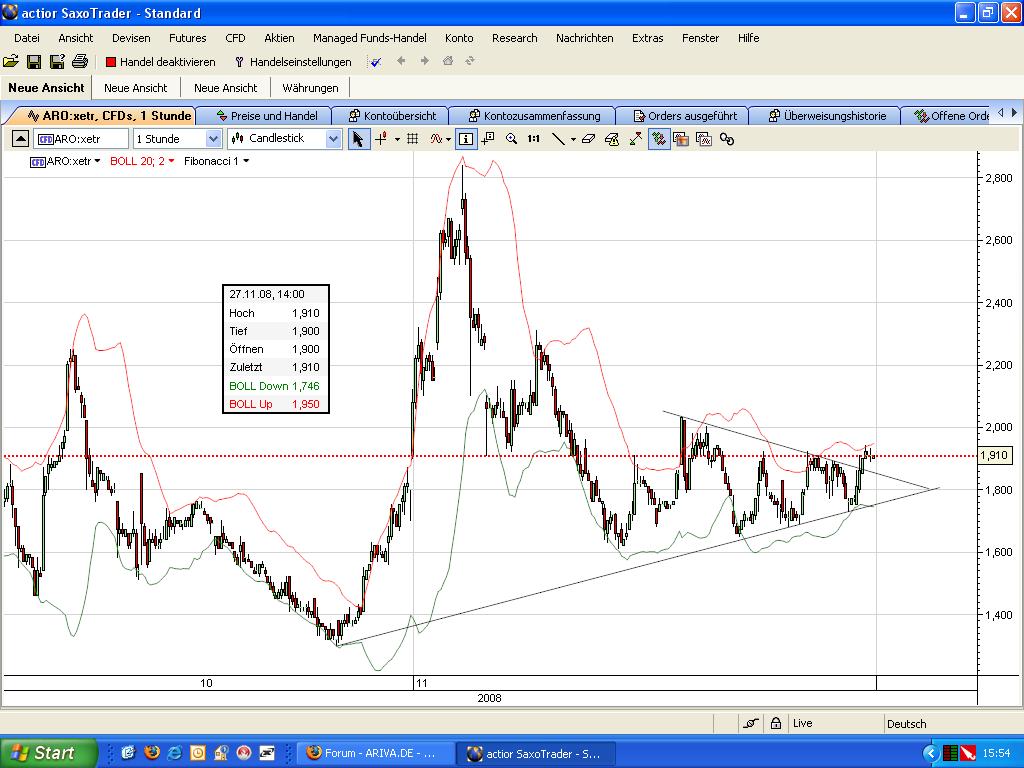Select the crosshair cursor tool
The width and height of the screenshot is (1024, 768).
(381, 139)
